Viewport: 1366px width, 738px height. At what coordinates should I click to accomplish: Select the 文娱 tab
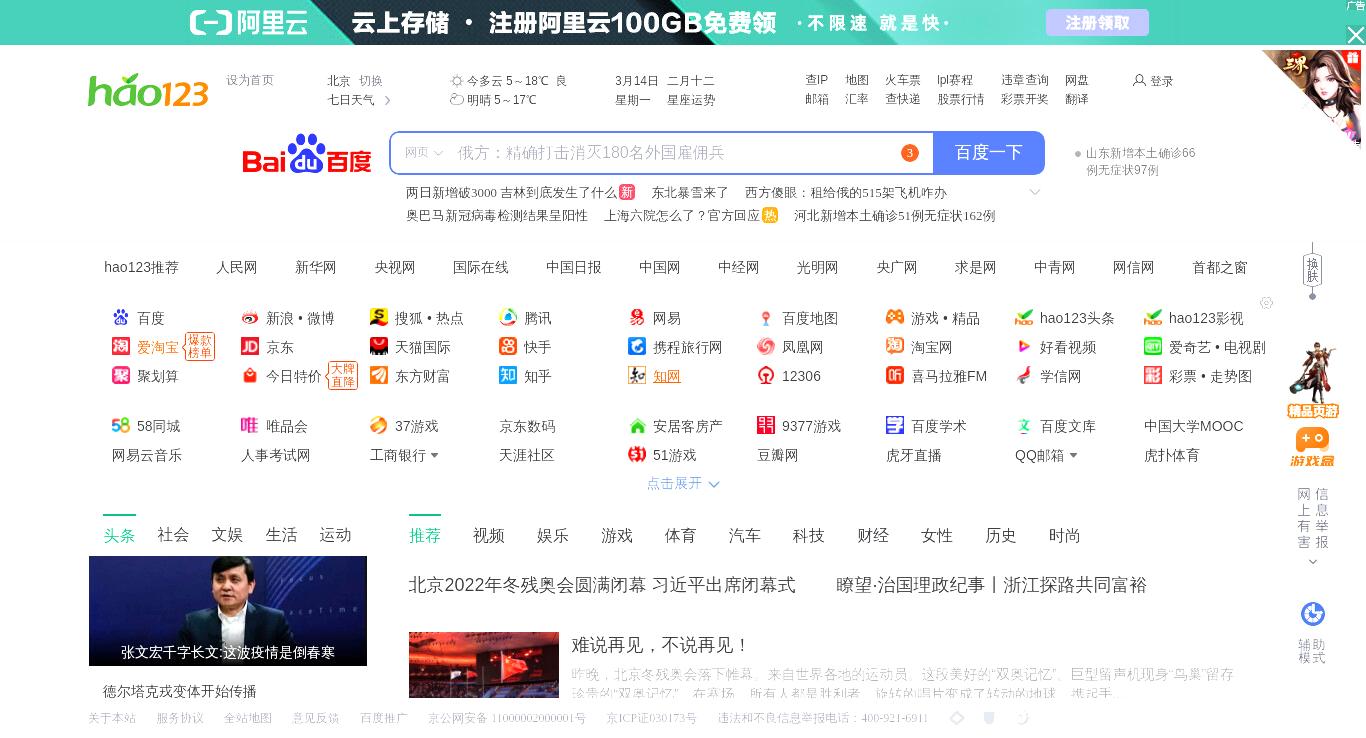coord(227,535)
